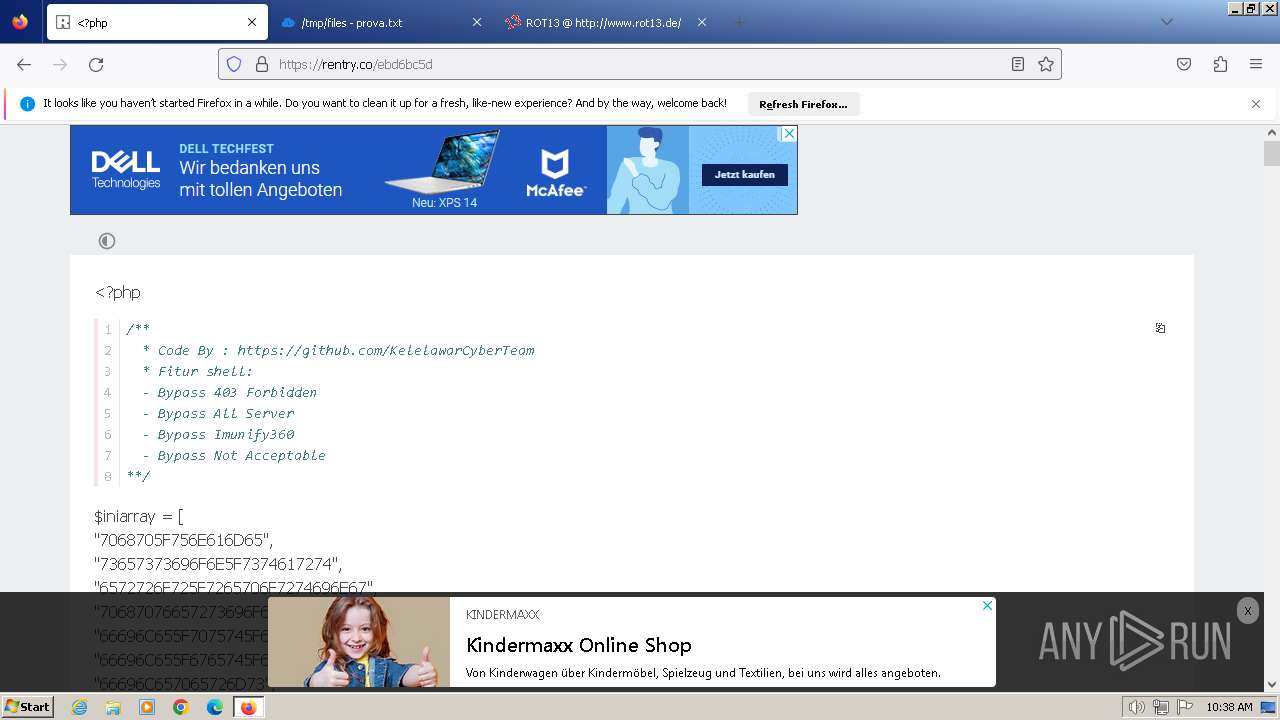Open network status tray icon
Image resolution: width=1280 pixels, height=720 pixels.
point(1161,707)
